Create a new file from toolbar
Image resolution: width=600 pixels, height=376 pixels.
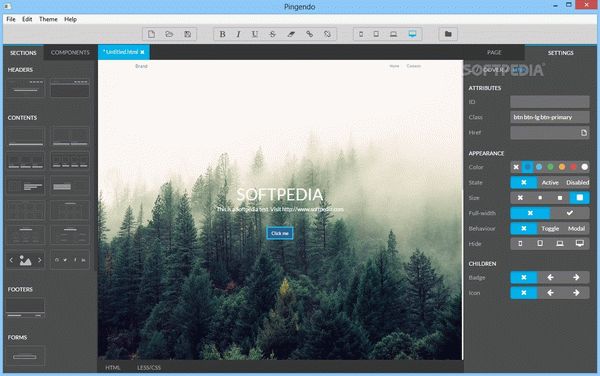click(152, 34)
